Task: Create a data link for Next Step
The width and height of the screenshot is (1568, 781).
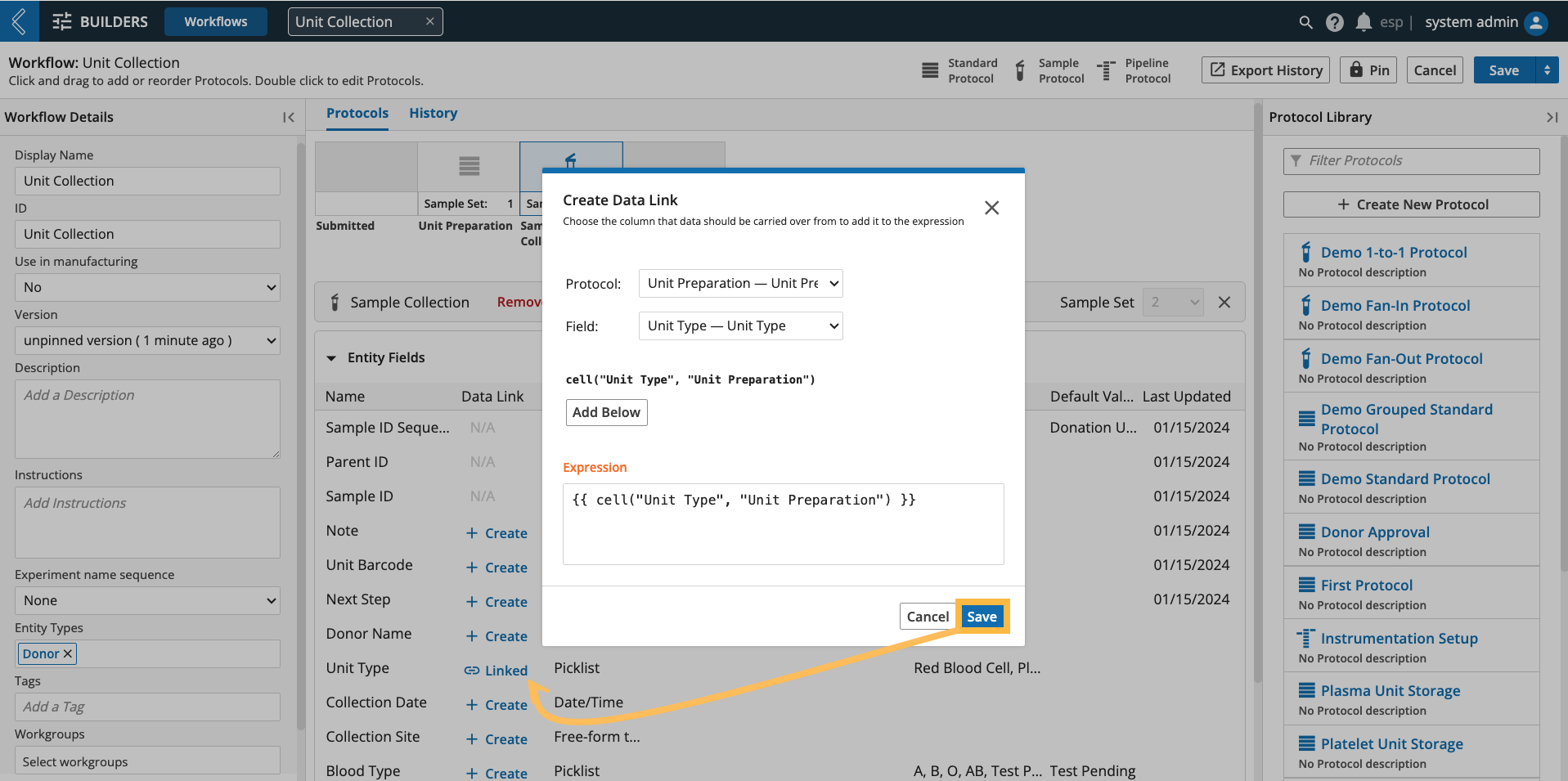Action: click(x=496, y=602)
